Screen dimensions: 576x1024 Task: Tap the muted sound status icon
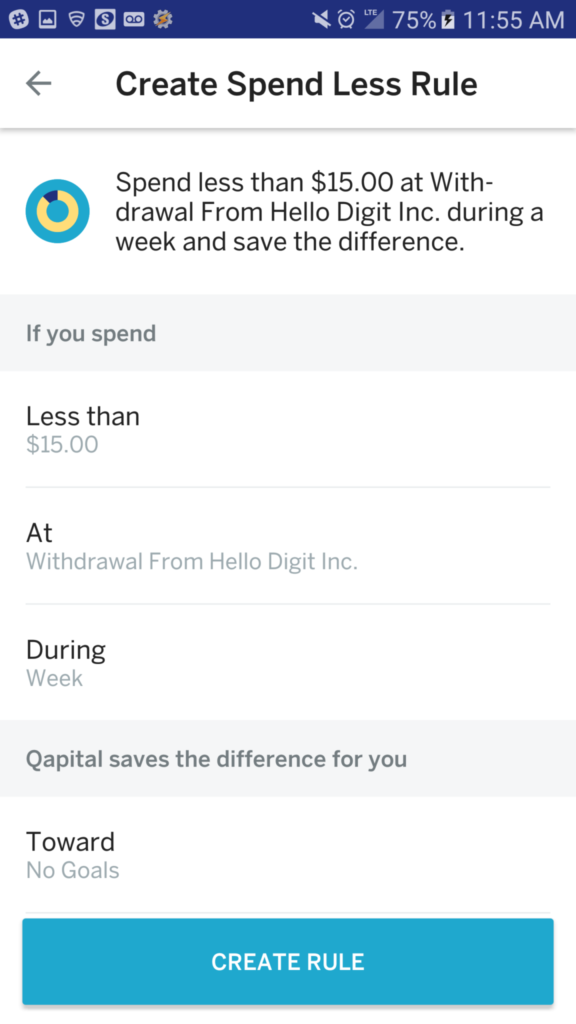[322, 20]
